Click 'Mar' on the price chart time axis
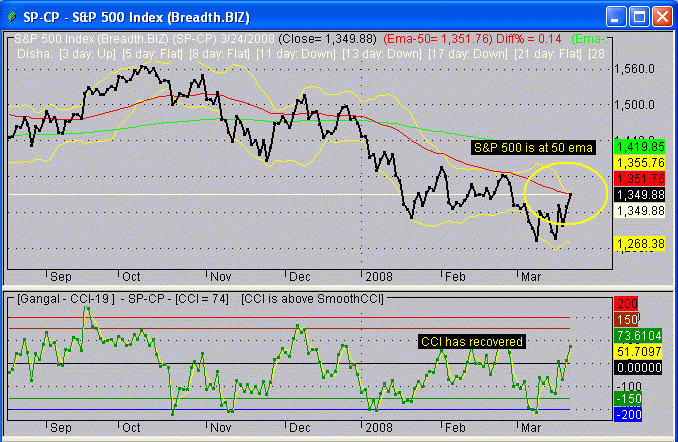This screenshot has height=442, width=678. point(531,277)
